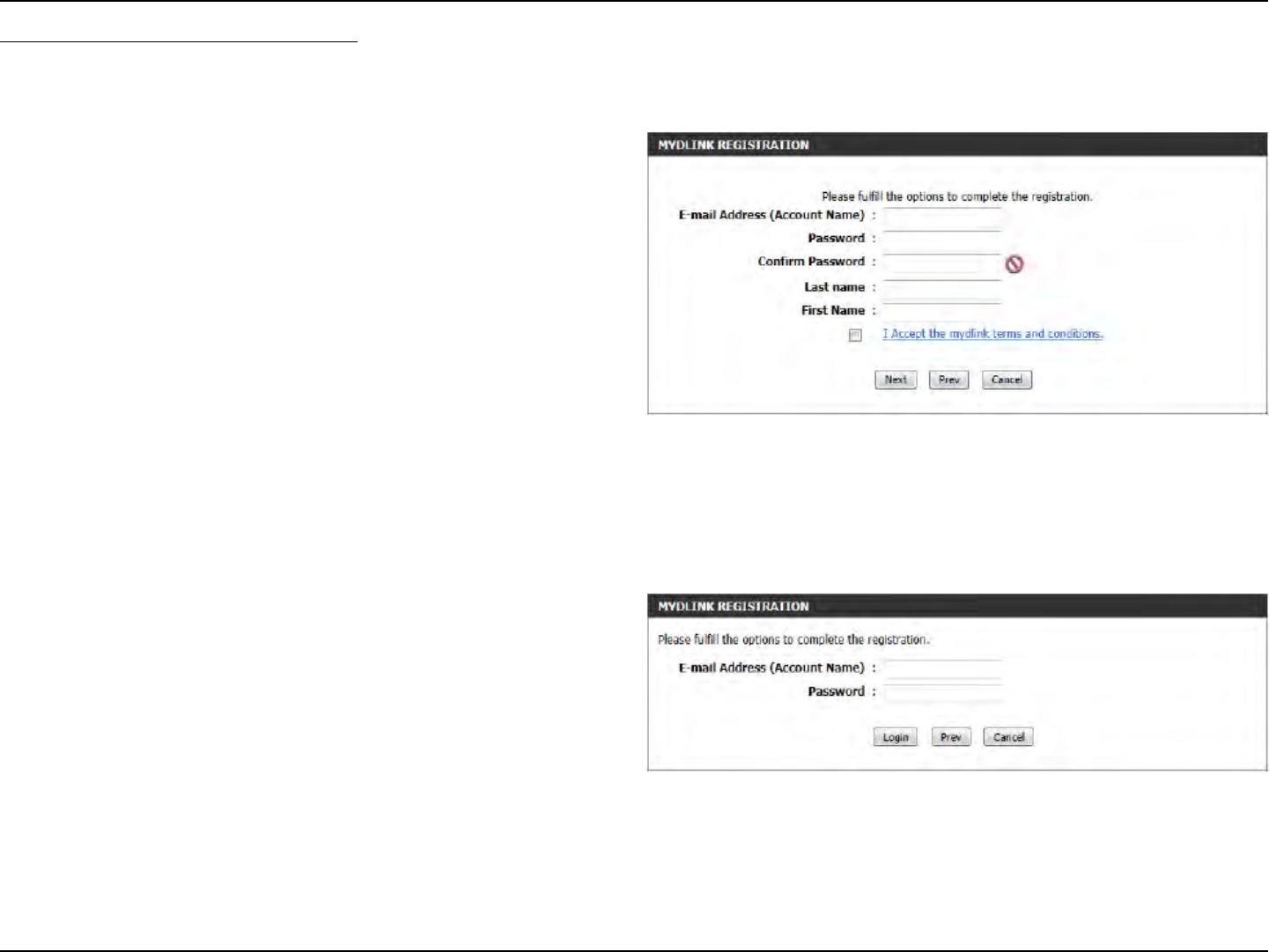Click the red invalid icon beside Confirm Password
The width and height of the screenshot is (1269, 952).
click(x=1014, y=263)
